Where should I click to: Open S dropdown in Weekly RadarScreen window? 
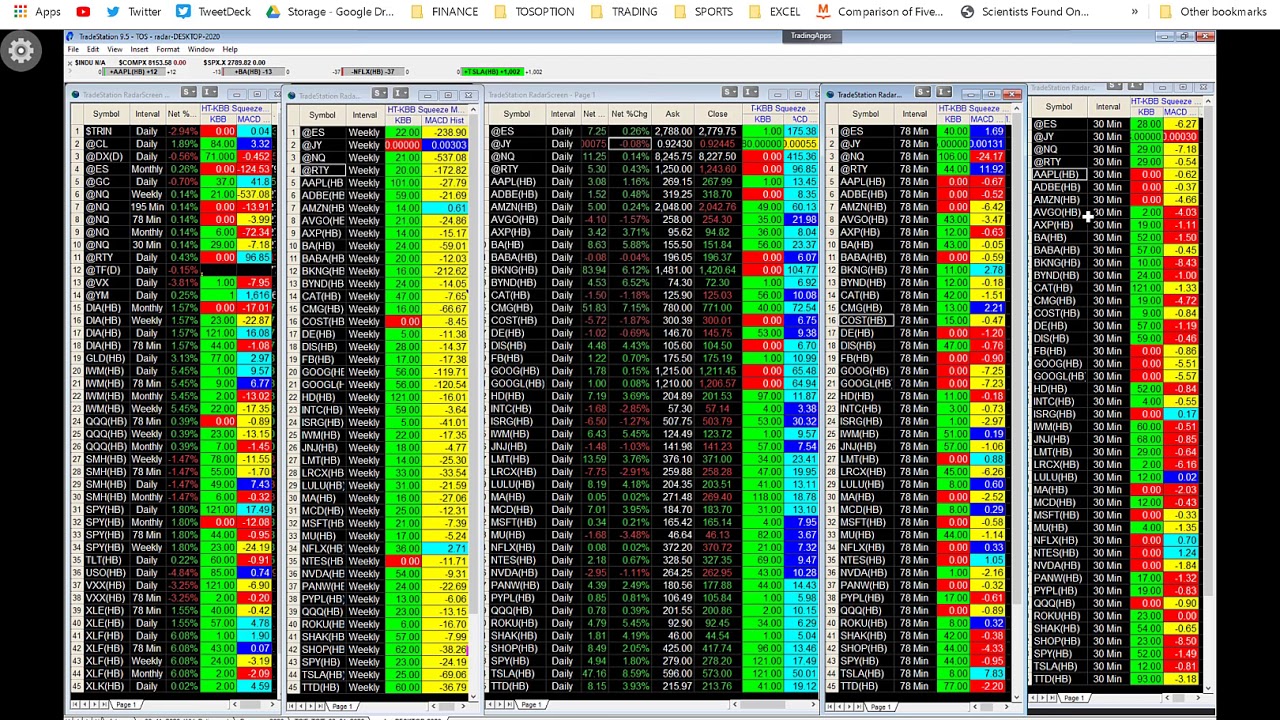382,94
